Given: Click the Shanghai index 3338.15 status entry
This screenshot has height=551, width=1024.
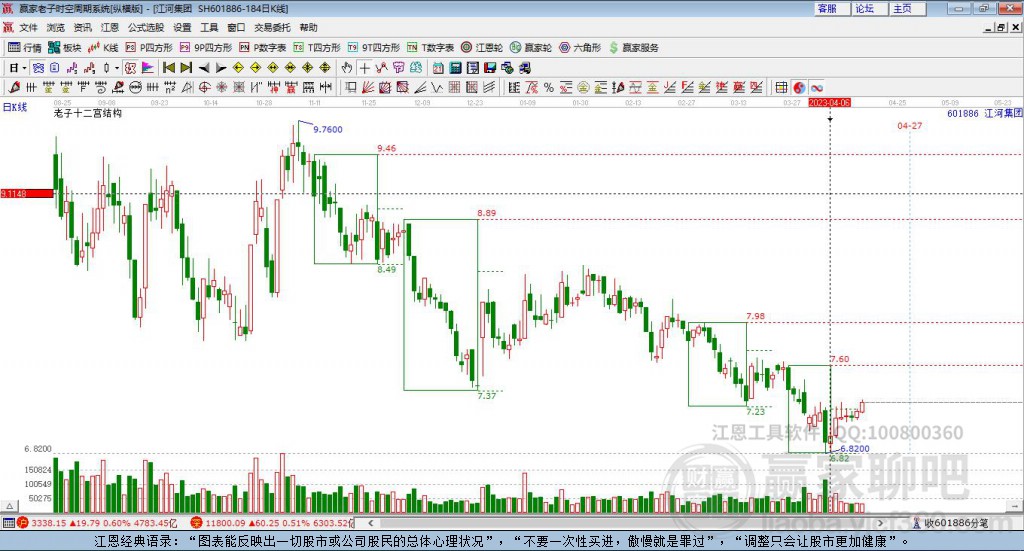Looking at the screenshot, I should tap(97, 523).
